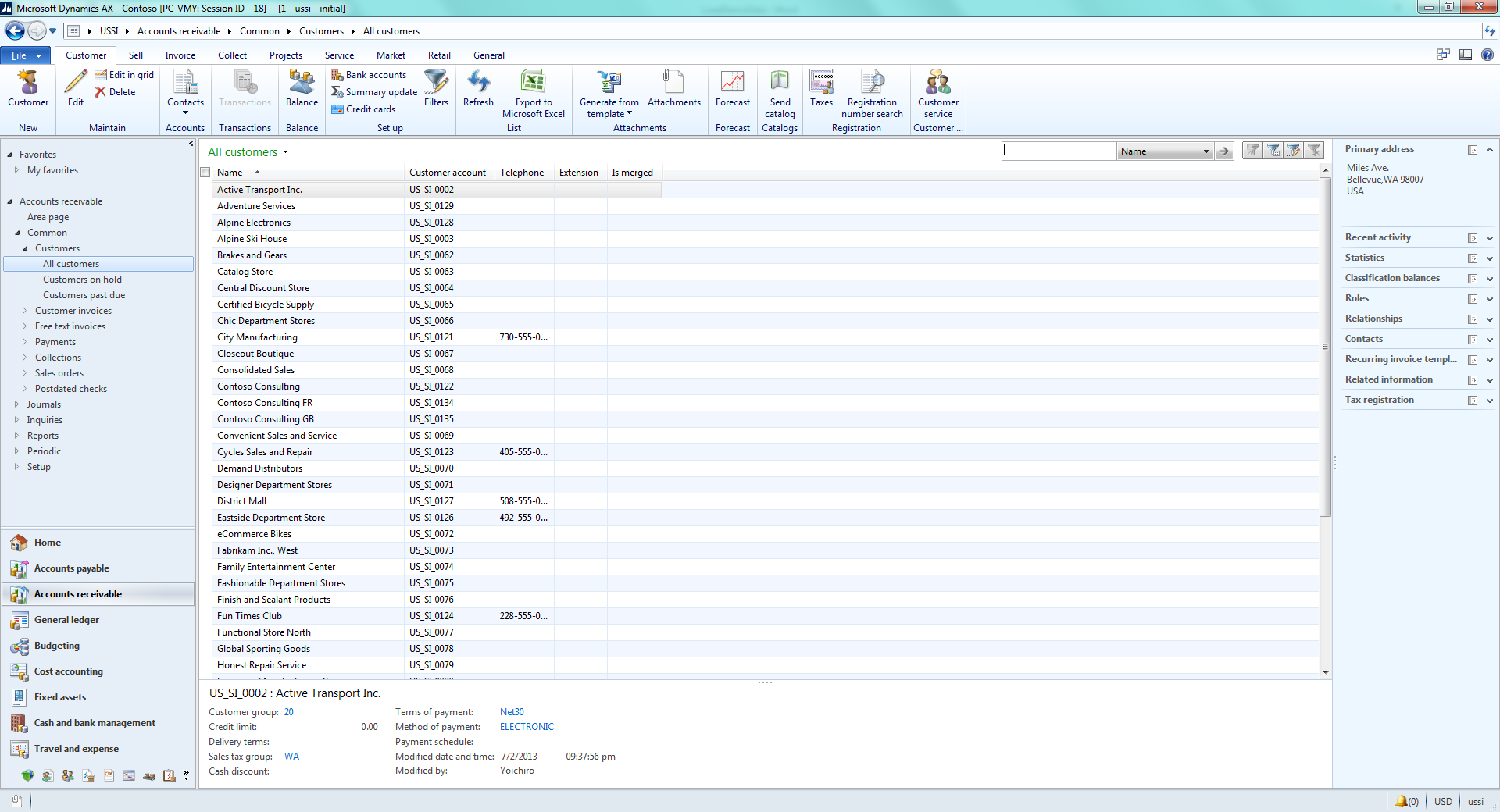Viewport: 1500px width, 812px height.
Task: Open Customer service tool
Action: click(x=938, y=94)
